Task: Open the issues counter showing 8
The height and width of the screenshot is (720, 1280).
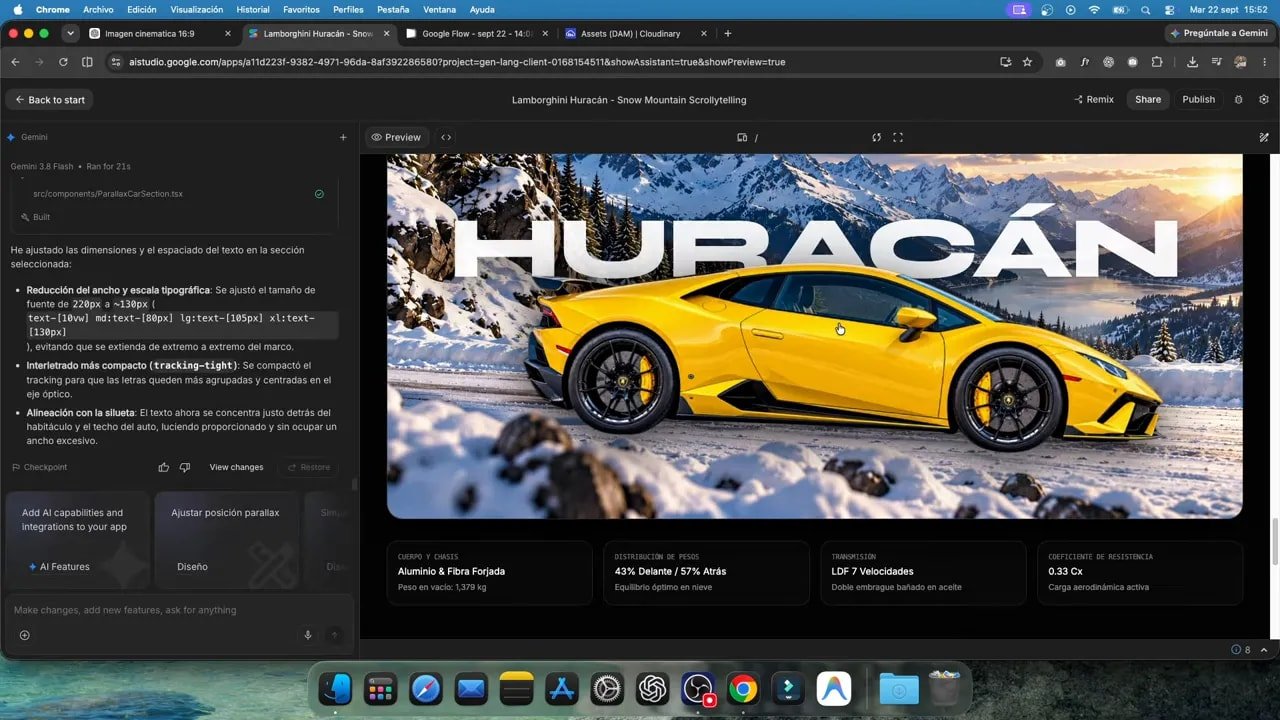Action: tap(1241, 650)
